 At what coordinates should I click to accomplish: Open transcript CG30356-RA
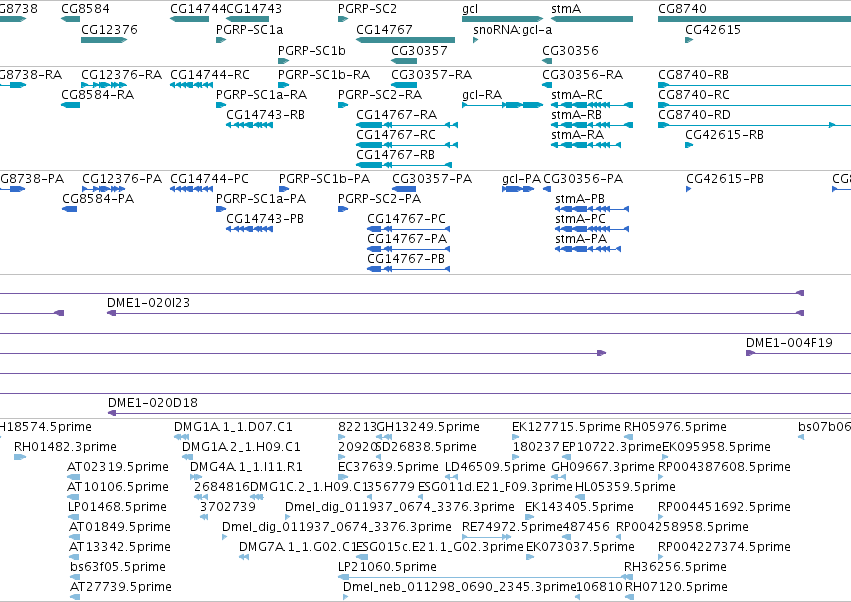coord(582,74)
